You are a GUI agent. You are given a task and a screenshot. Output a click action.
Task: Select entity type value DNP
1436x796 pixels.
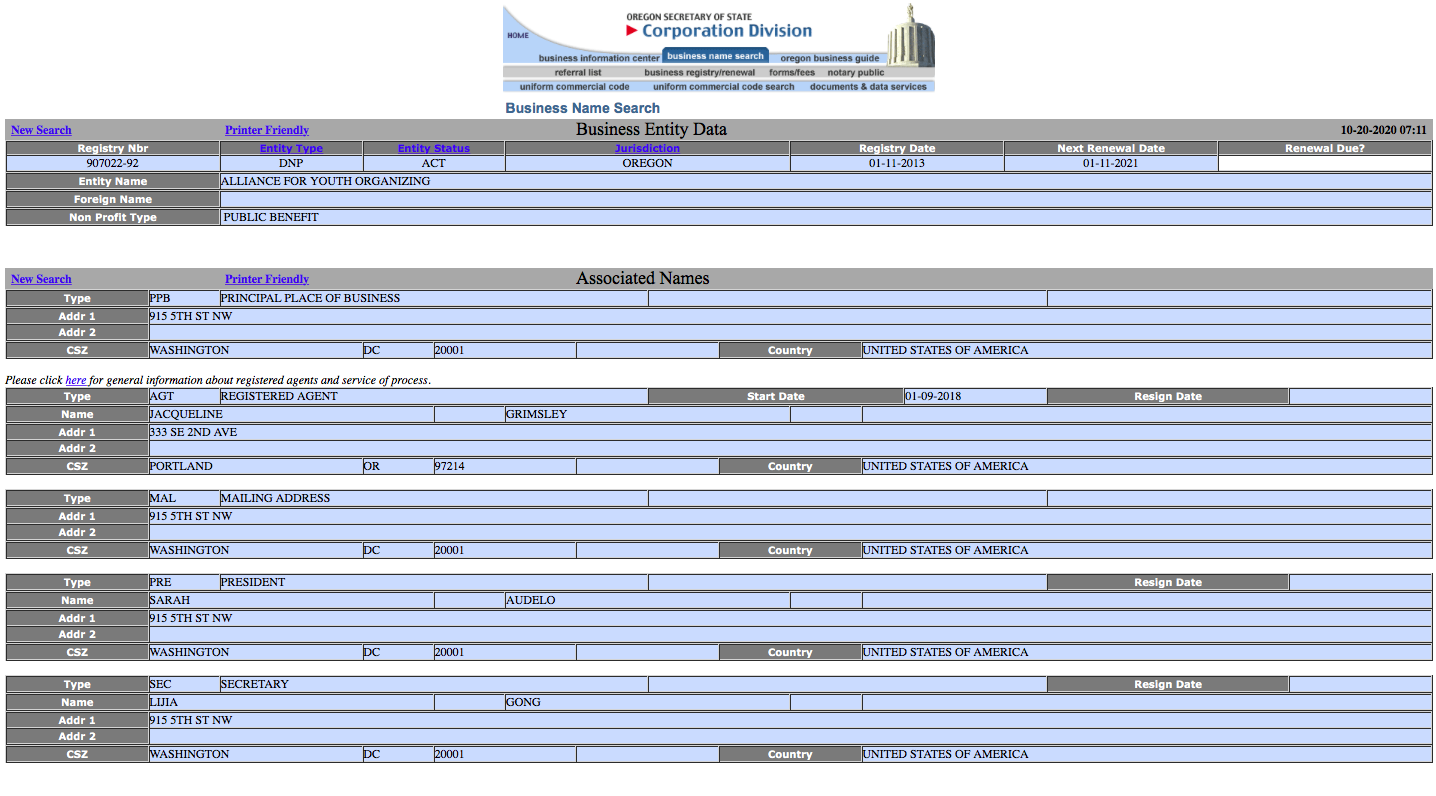(291, 163)
